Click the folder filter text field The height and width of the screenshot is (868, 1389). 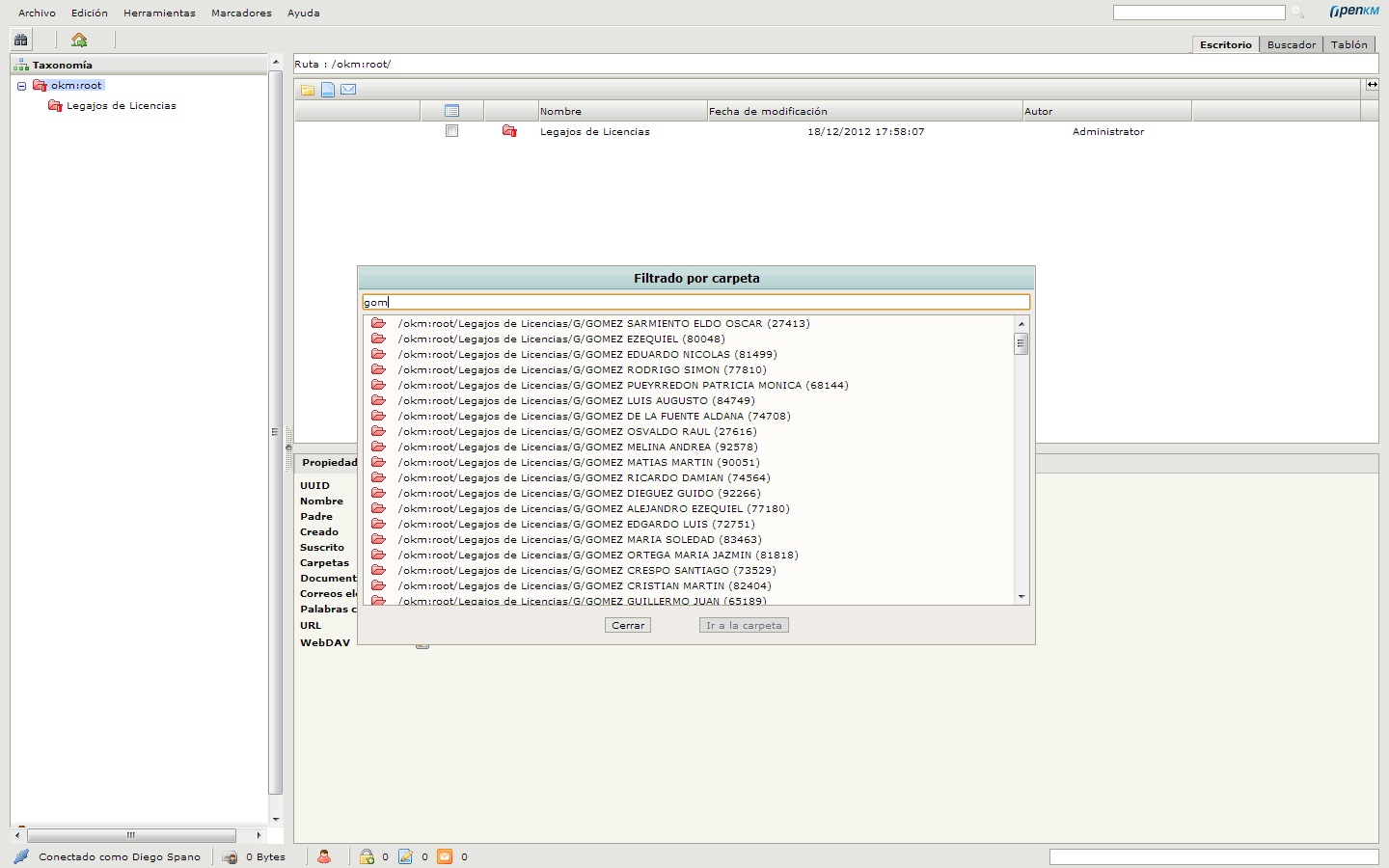695,303
